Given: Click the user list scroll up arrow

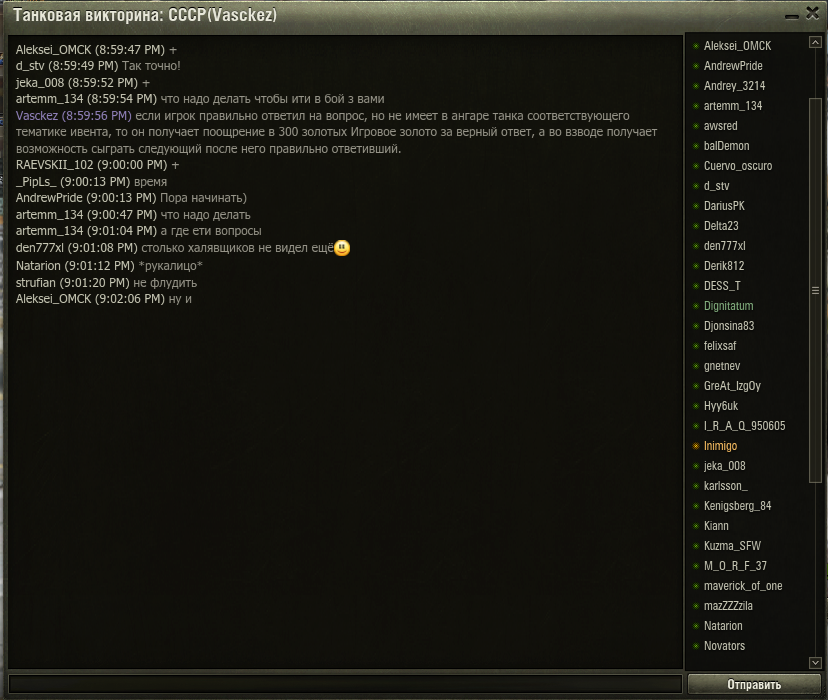Looking at the screenshot, I should tap(815, 42).
